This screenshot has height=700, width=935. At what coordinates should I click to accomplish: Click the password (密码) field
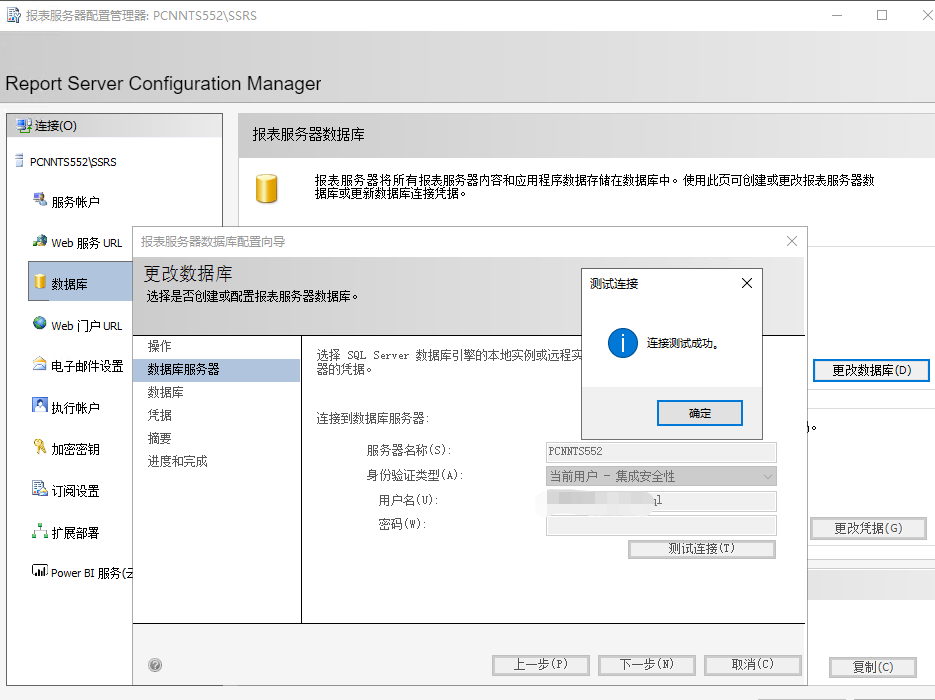pyautogui.click(x=661, y=525)
